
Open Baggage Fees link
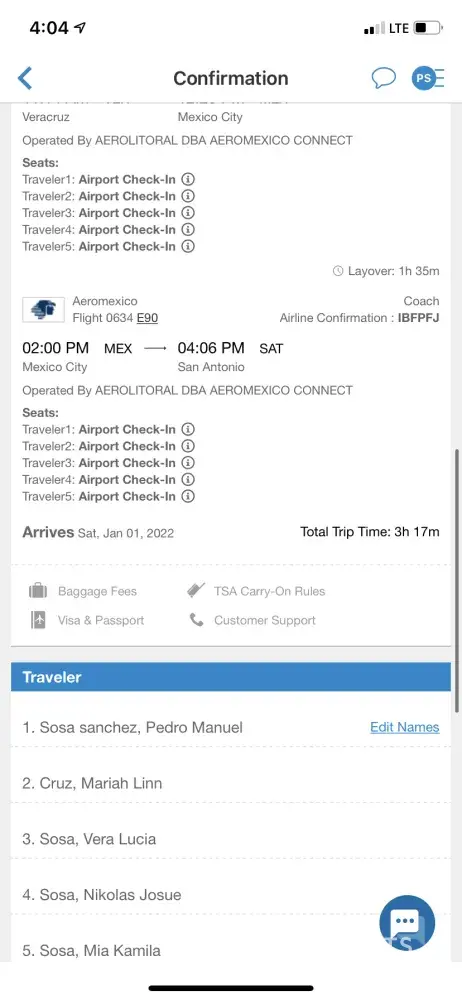pos(83,591)
